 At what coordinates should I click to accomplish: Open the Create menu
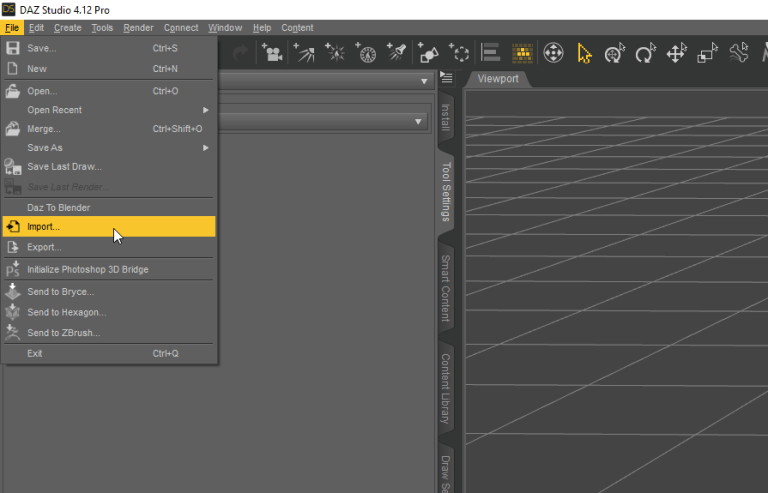coord(68,28)
